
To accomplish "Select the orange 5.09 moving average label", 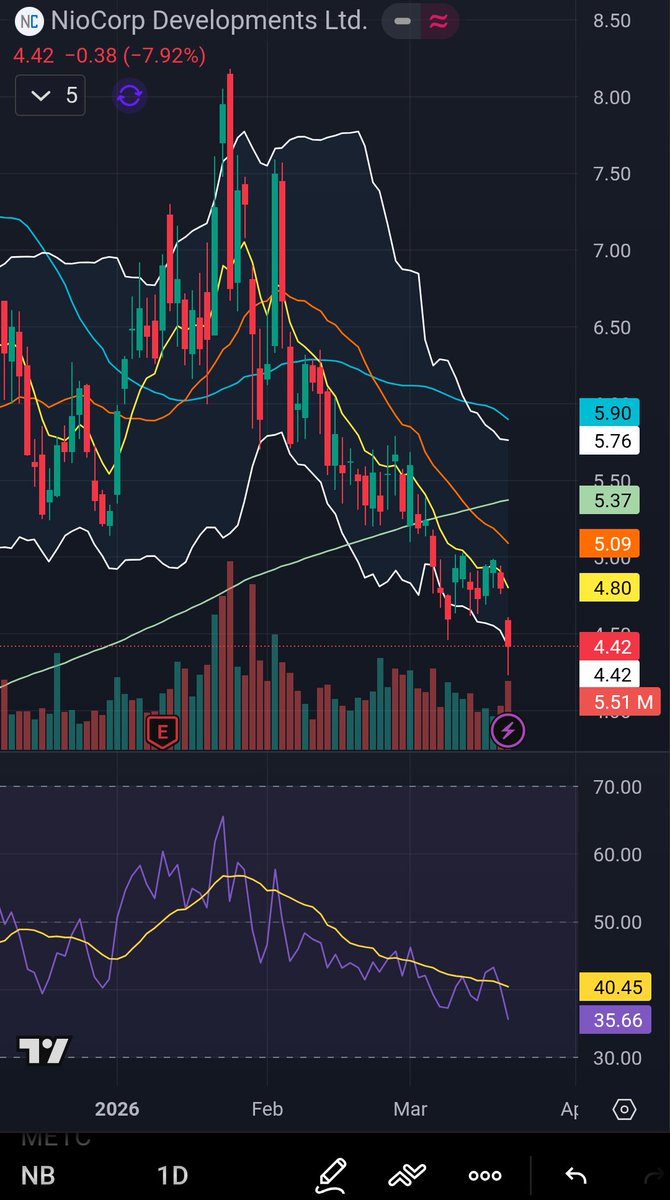I will pos(610,545).
